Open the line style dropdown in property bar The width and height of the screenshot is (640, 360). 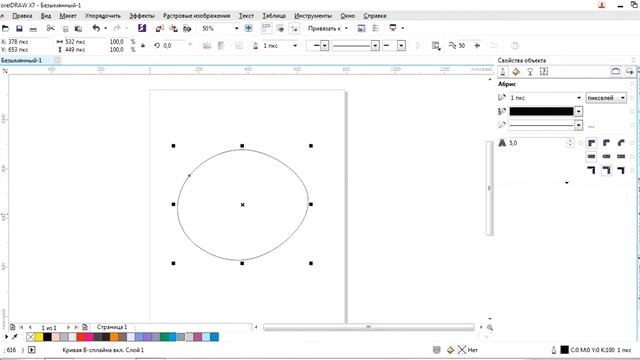click(x=375, y=46)
